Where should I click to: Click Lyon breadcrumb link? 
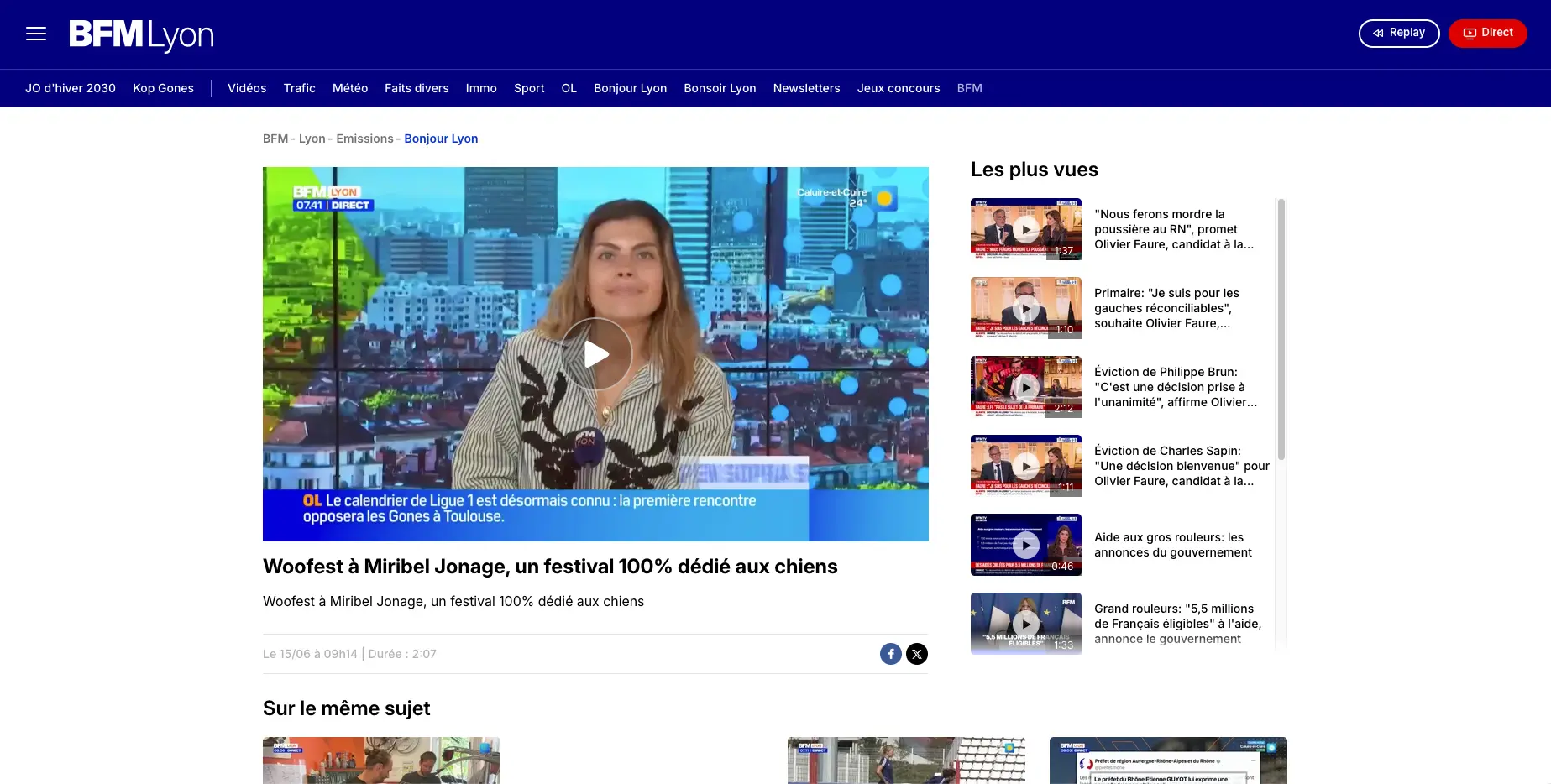click(312, 139)
